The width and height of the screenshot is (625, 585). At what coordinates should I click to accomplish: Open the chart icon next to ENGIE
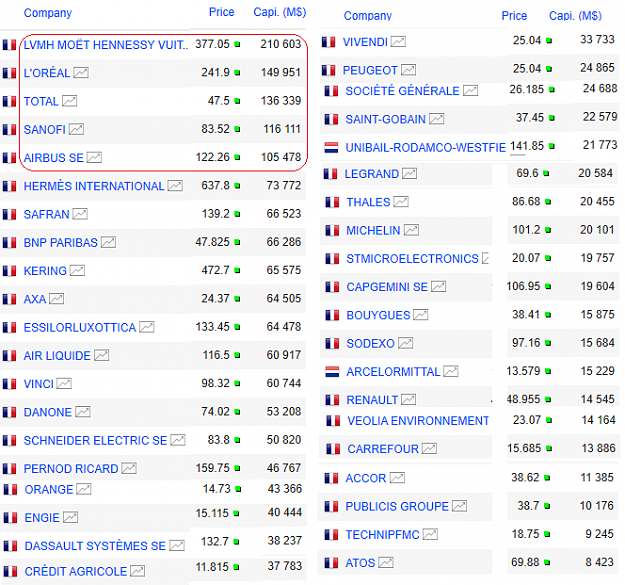coord(71,518)
